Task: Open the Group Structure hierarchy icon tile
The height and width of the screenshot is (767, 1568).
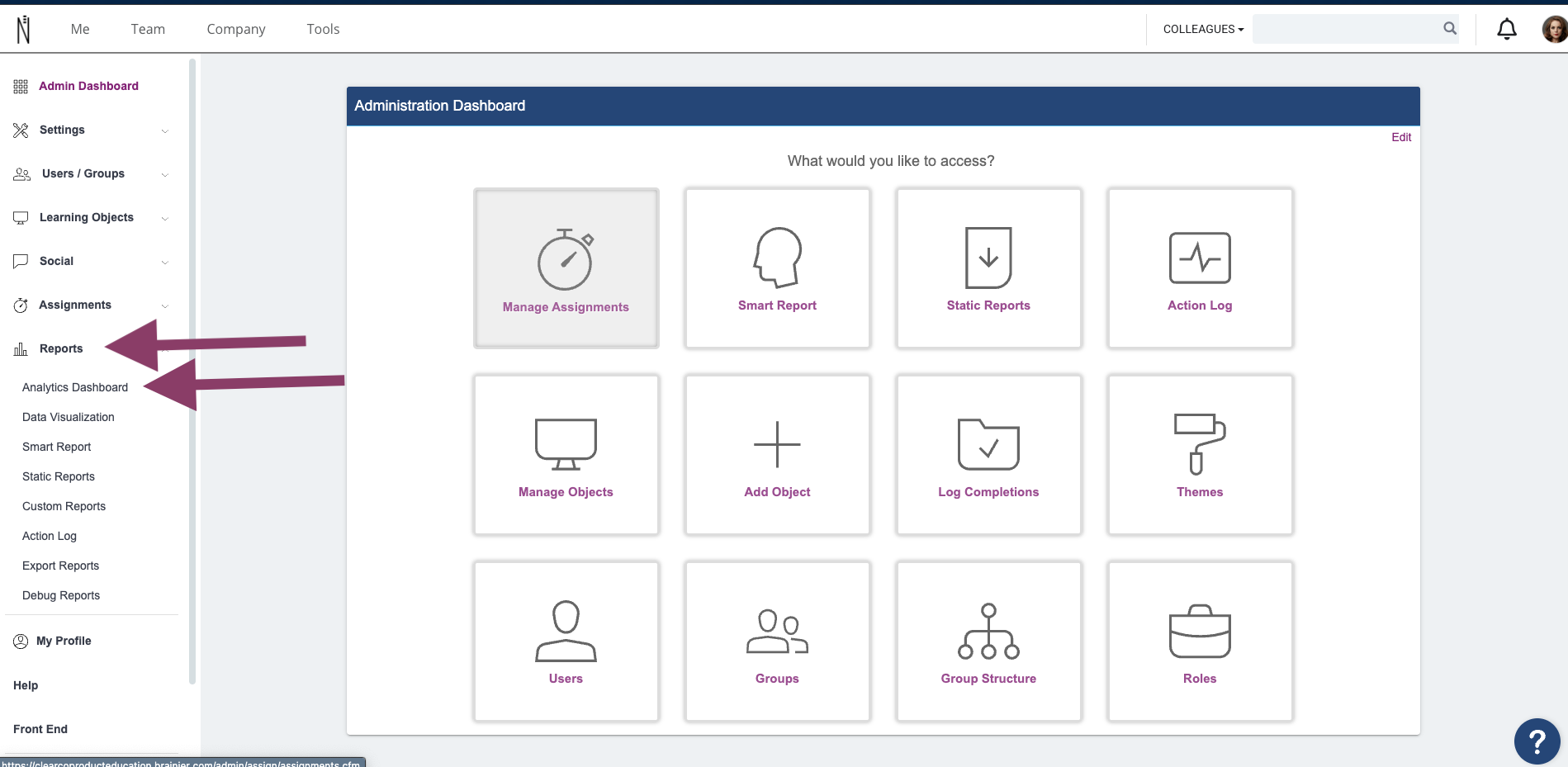Action: coord(988,642)
